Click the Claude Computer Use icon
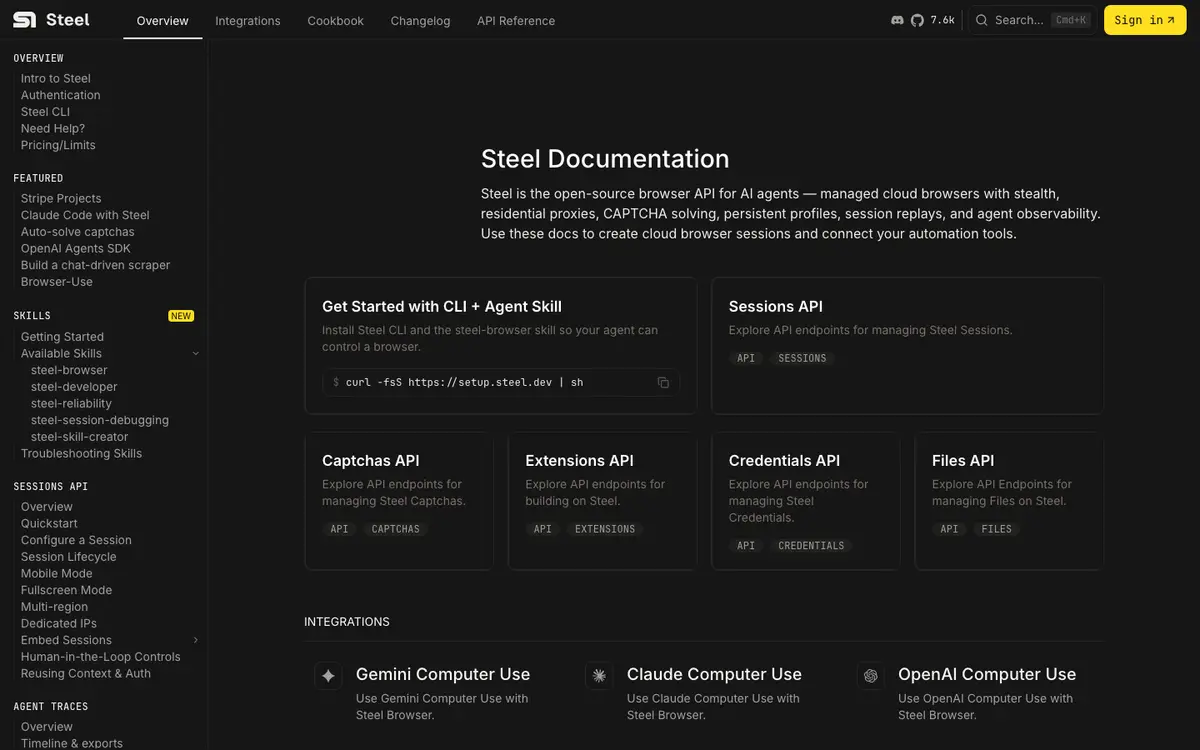The height and width of the screenshot is (750, 1200). [x=599, y=676]
